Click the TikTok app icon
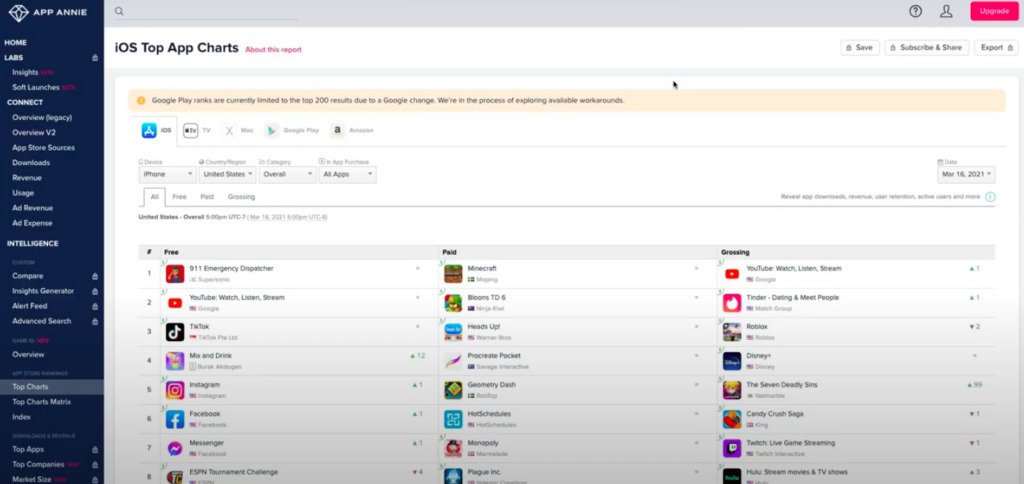 pyautogui.click(x=175, y=332)
